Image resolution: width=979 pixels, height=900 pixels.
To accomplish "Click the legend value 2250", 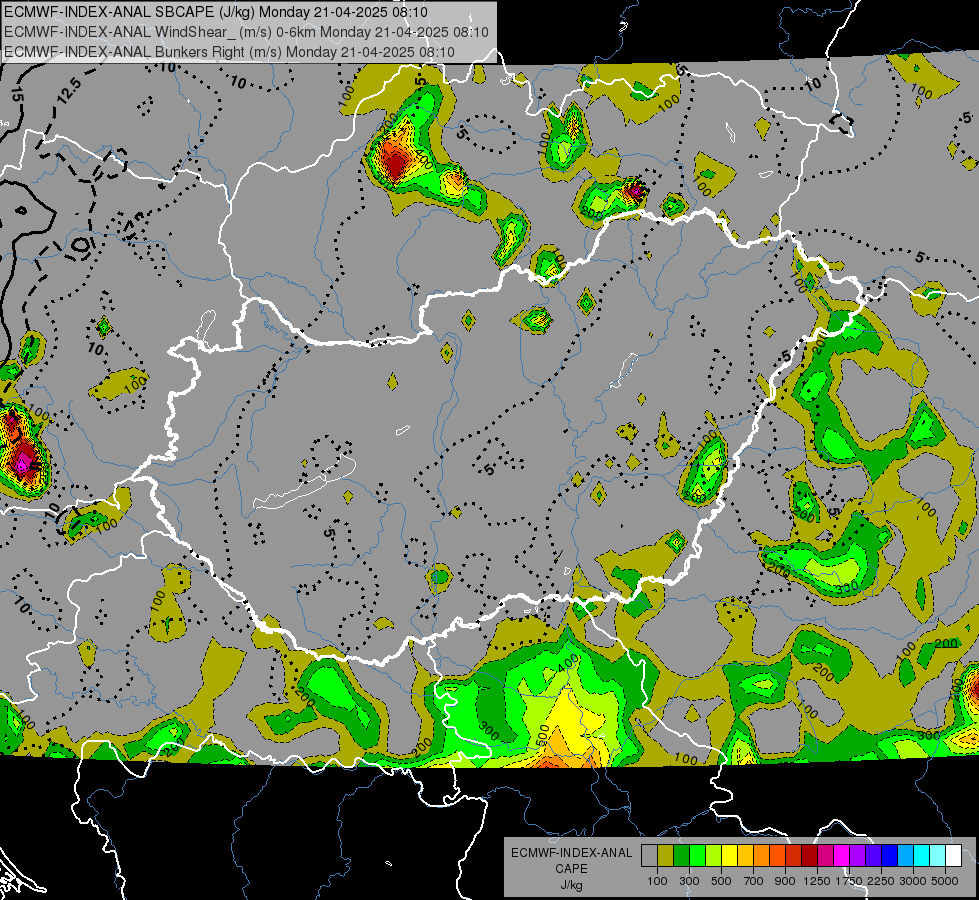I will coord(881,881).
